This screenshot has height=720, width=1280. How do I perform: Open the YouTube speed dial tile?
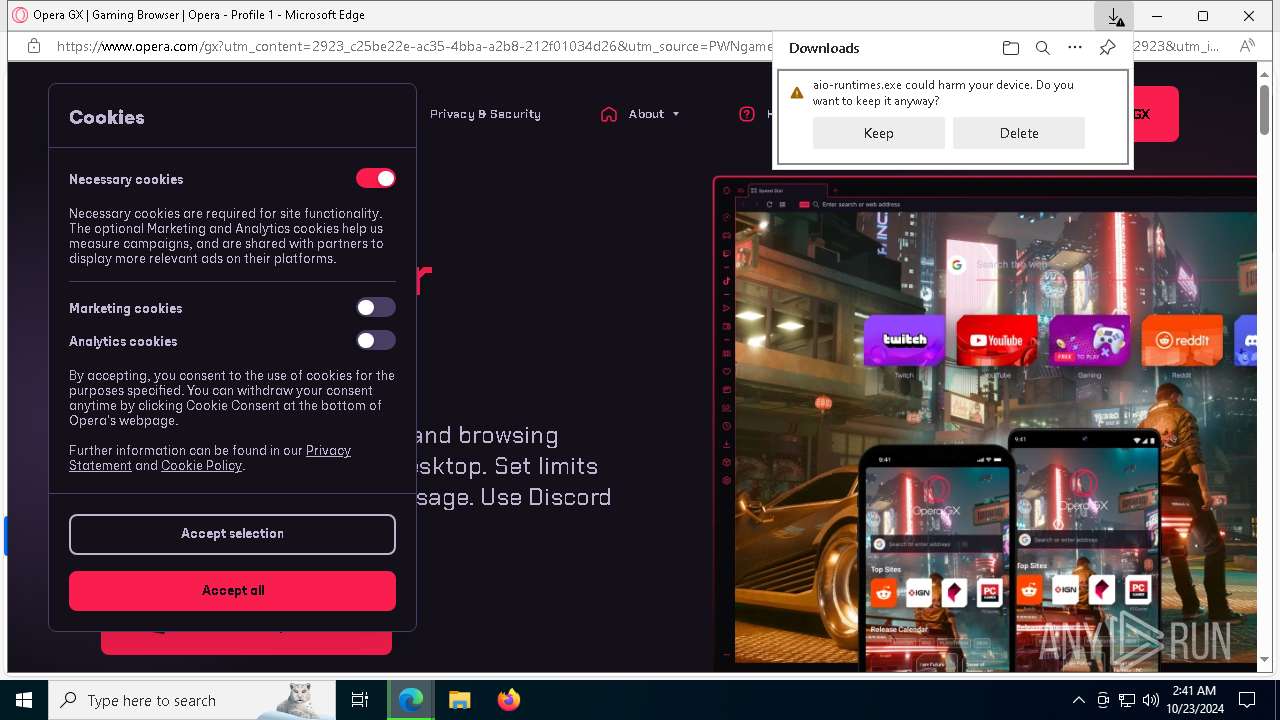pos(997,341)
